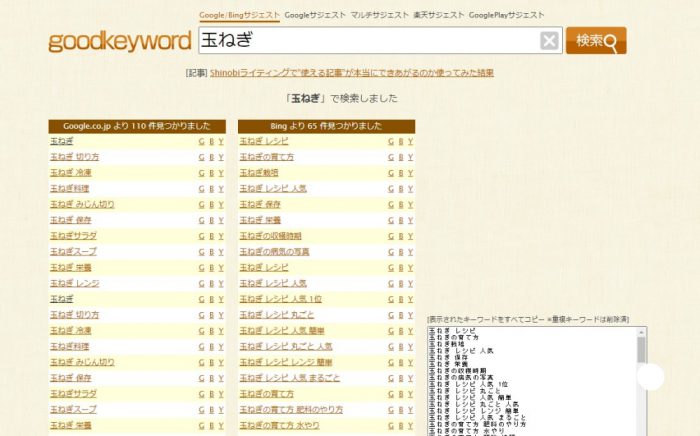
Task: Click B icon for 玉ねぎの育て方 水やり
Action: tap(401, 426)
